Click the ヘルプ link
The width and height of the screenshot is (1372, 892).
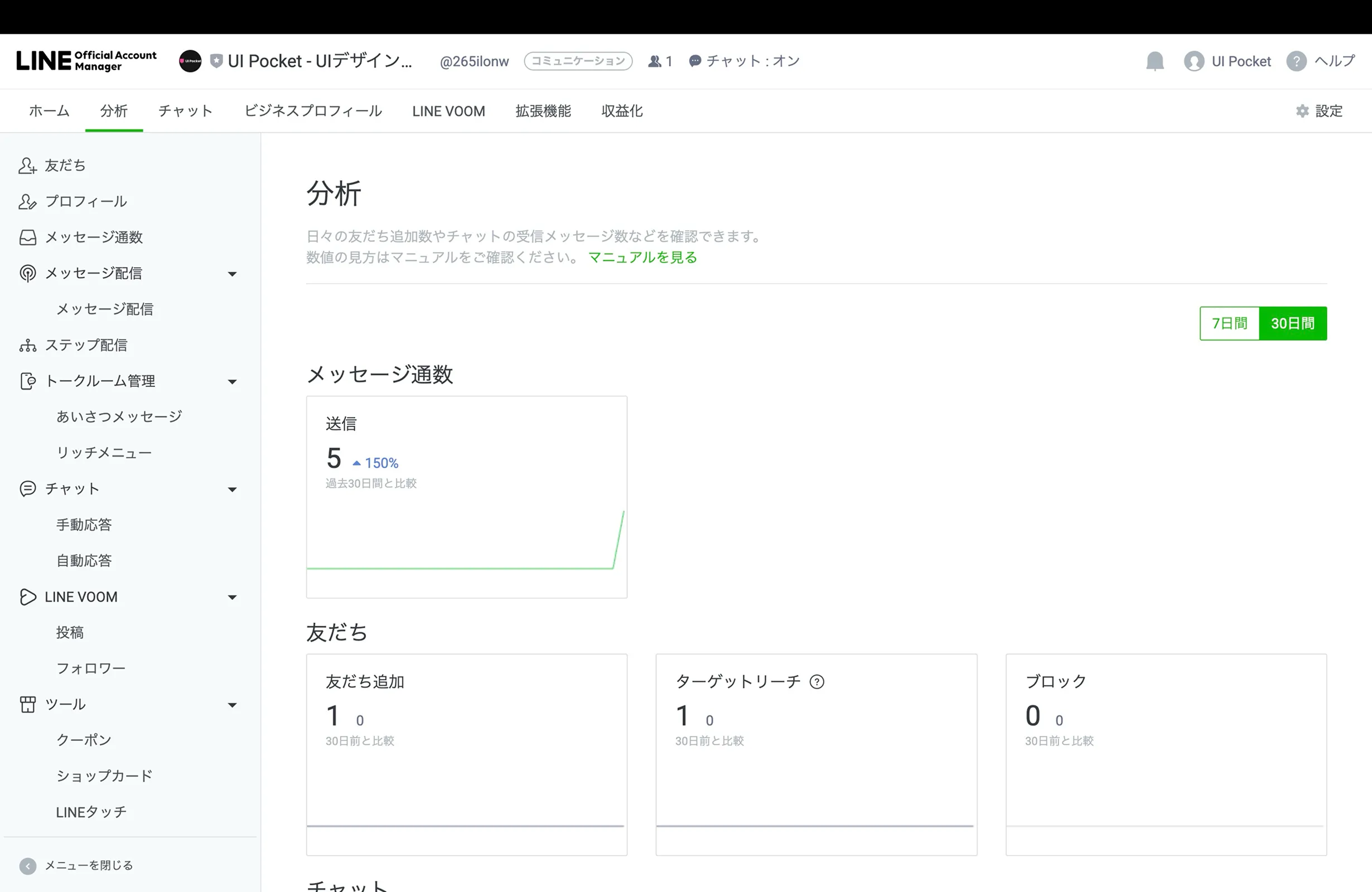(x=1335, y=61)
